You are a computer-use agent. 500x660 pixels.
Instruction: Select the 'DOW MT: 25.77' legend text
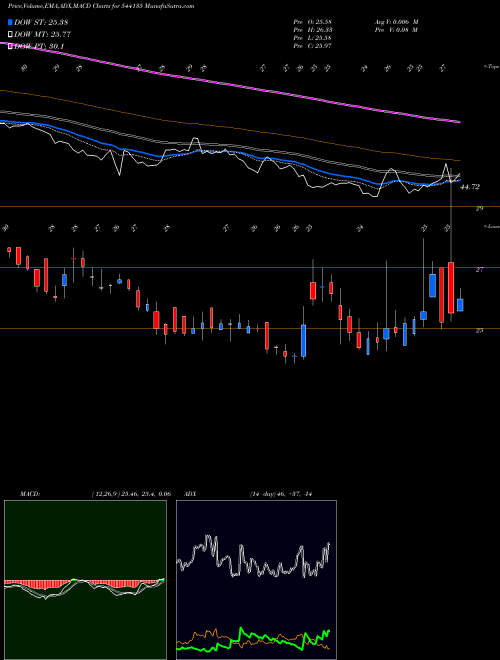[43, 35]
